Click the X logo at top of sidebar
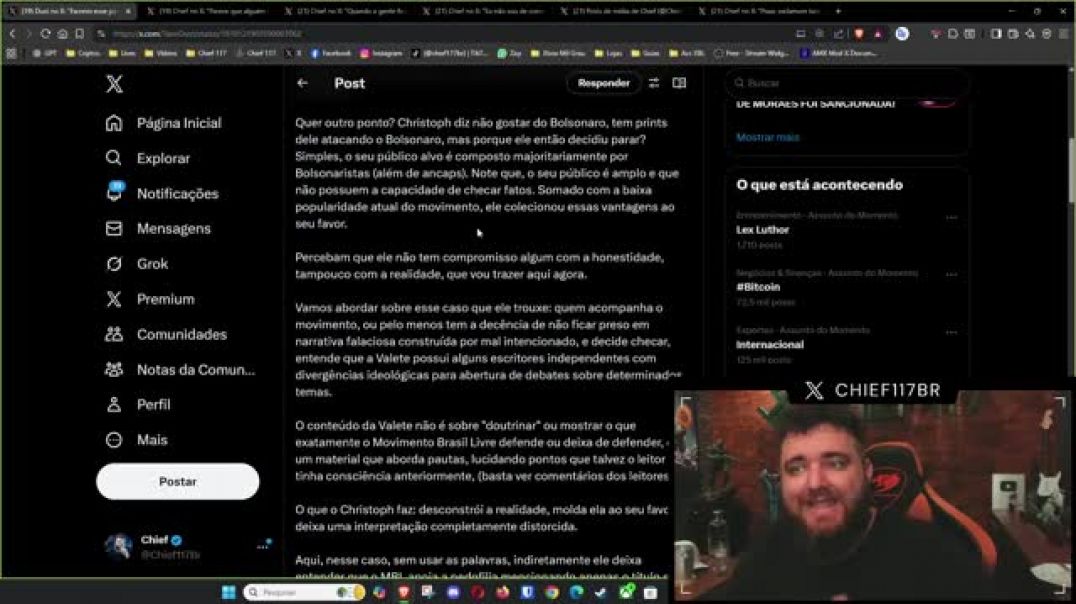The height and width of the screenshot is (604, 1076). [115, 85]
